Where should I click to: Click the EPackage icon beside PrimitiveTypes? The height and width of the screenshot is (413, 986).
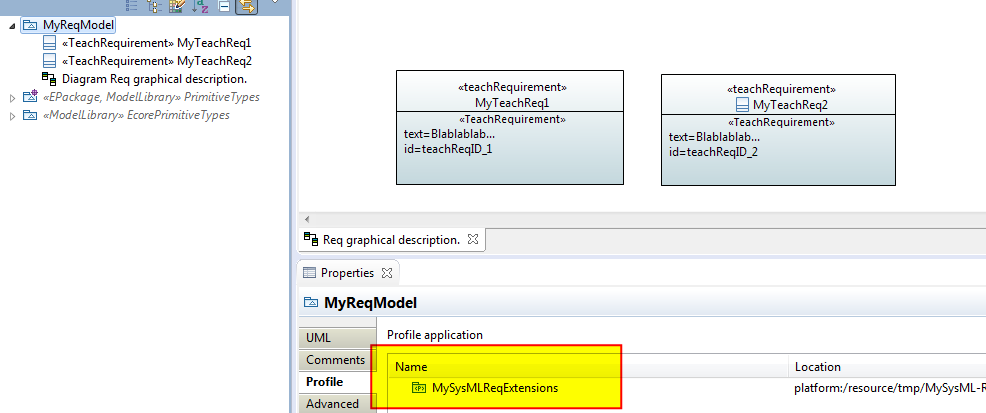[x=30, y=97]
